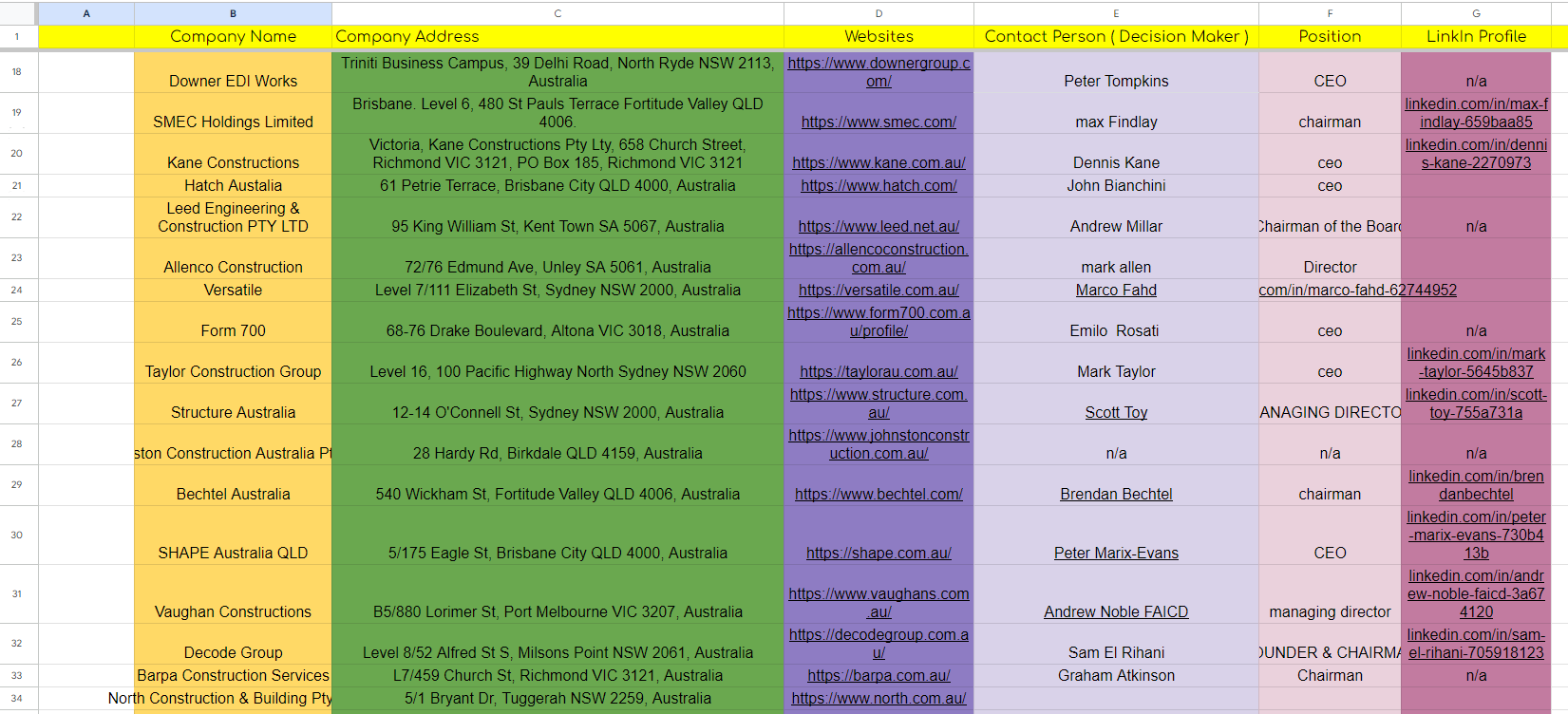The image size is (1568, 714).
Task: Select column E header
Action: [x=1116, y=13]
